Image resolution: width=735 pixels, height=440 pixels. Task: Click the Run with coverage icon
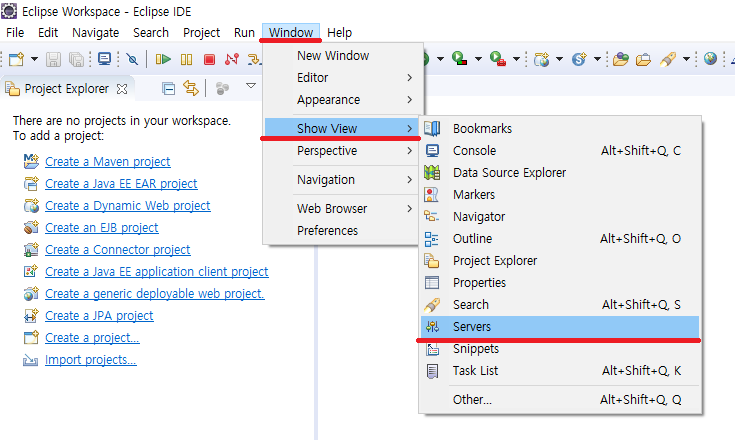coord(459,59)
